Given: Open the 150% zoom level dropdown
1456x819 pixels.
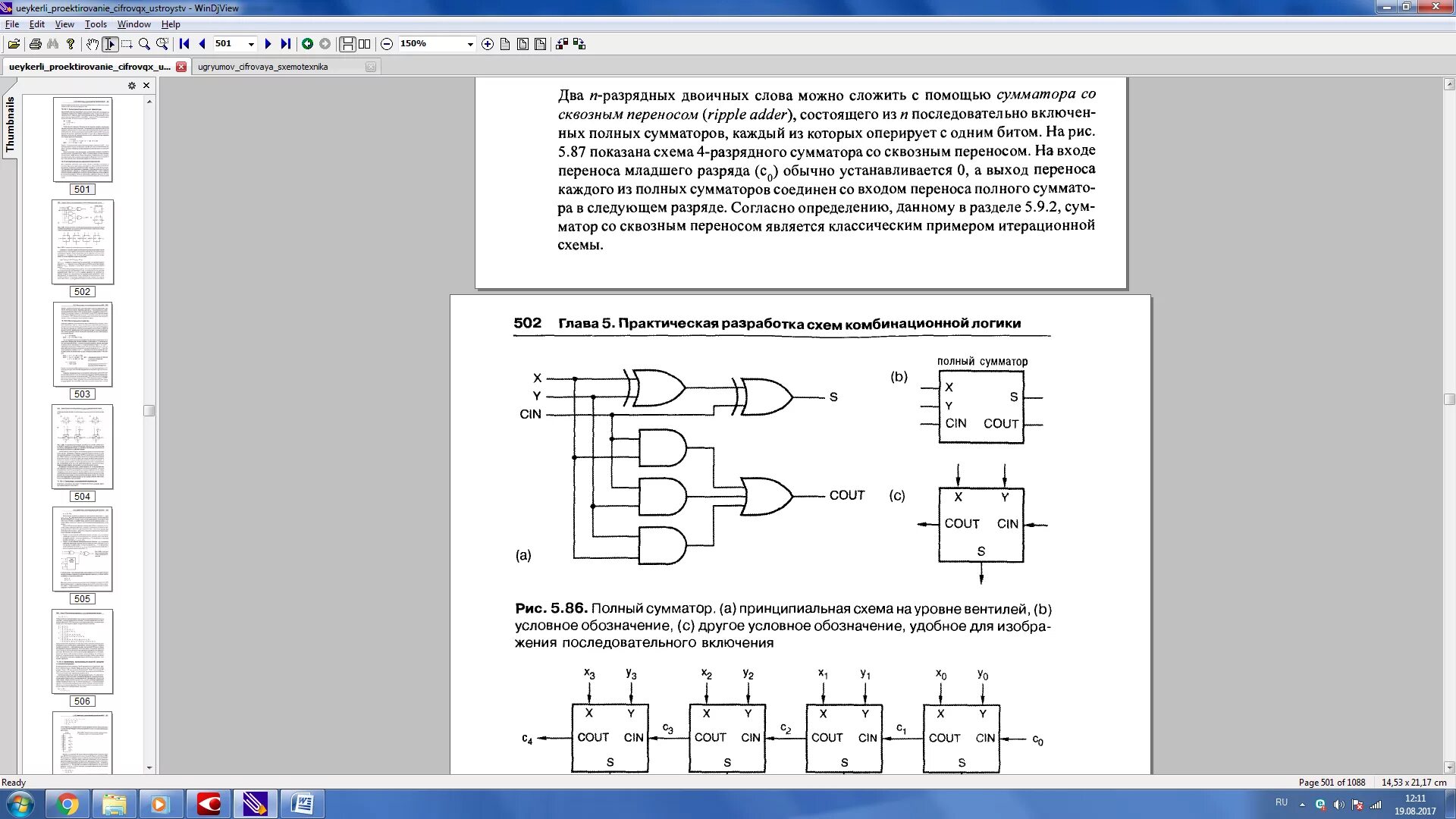Looking at the screenshot, I should click(x=470, y=44).
